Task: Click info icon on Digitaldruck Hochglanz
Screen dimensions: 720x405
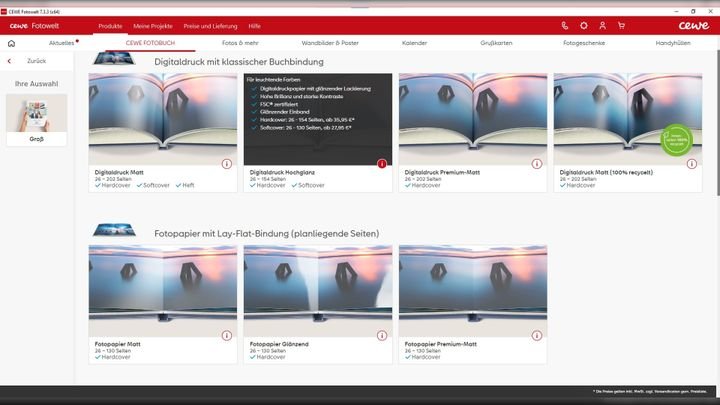Action: 382,164
